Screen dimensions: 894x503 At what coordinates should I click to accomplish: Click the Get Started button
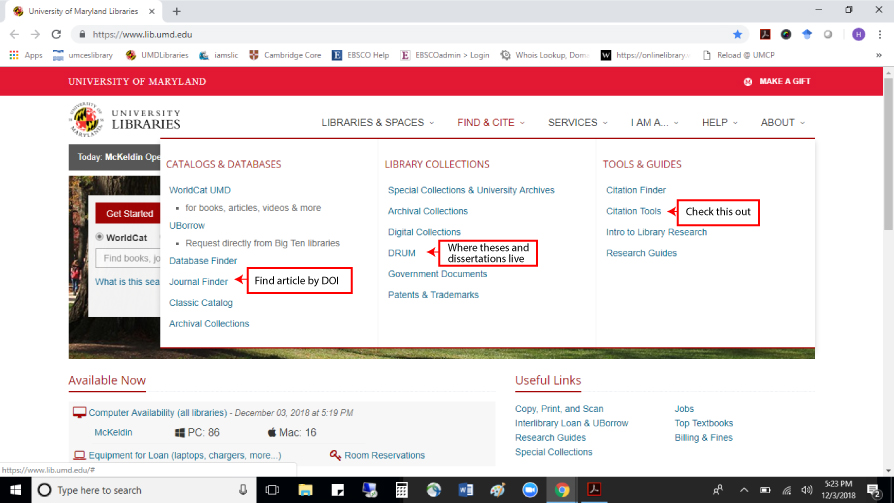(x=128, y=213)
